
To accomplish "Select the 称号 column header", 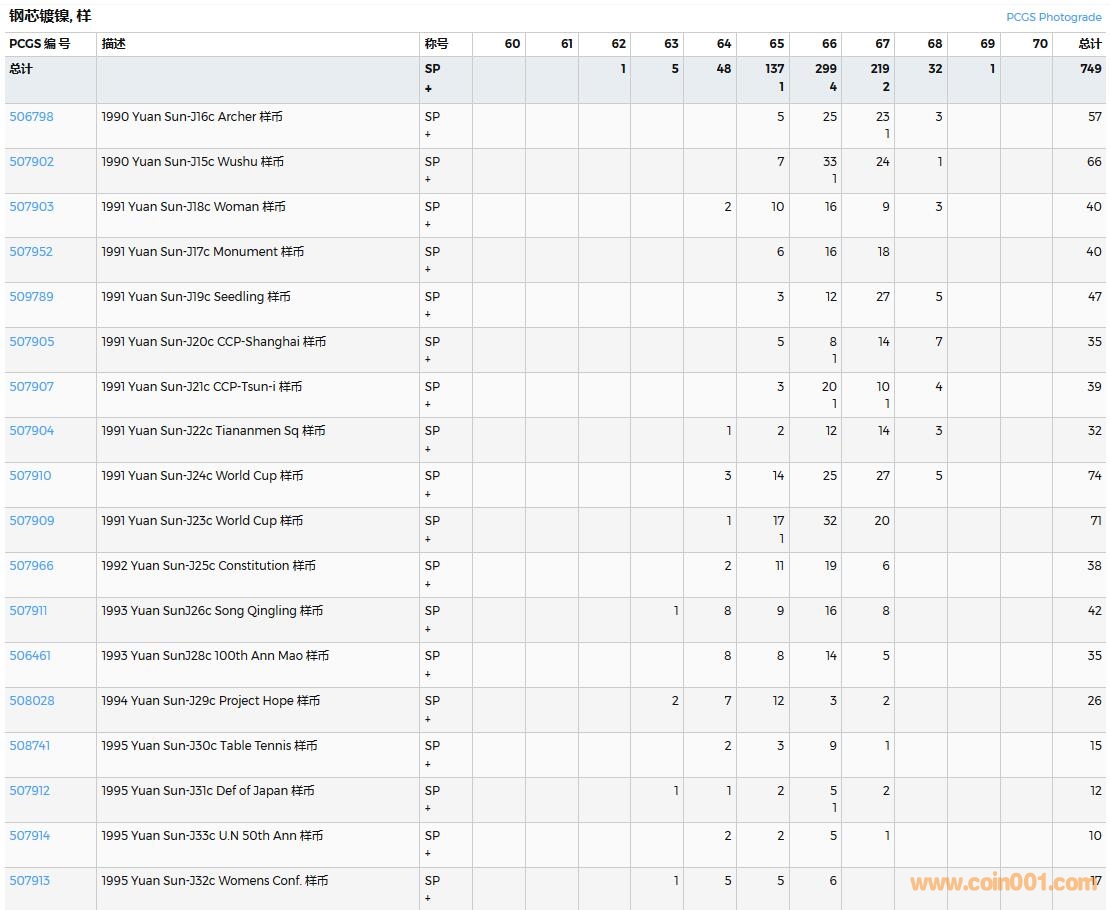I will (436, 44).
